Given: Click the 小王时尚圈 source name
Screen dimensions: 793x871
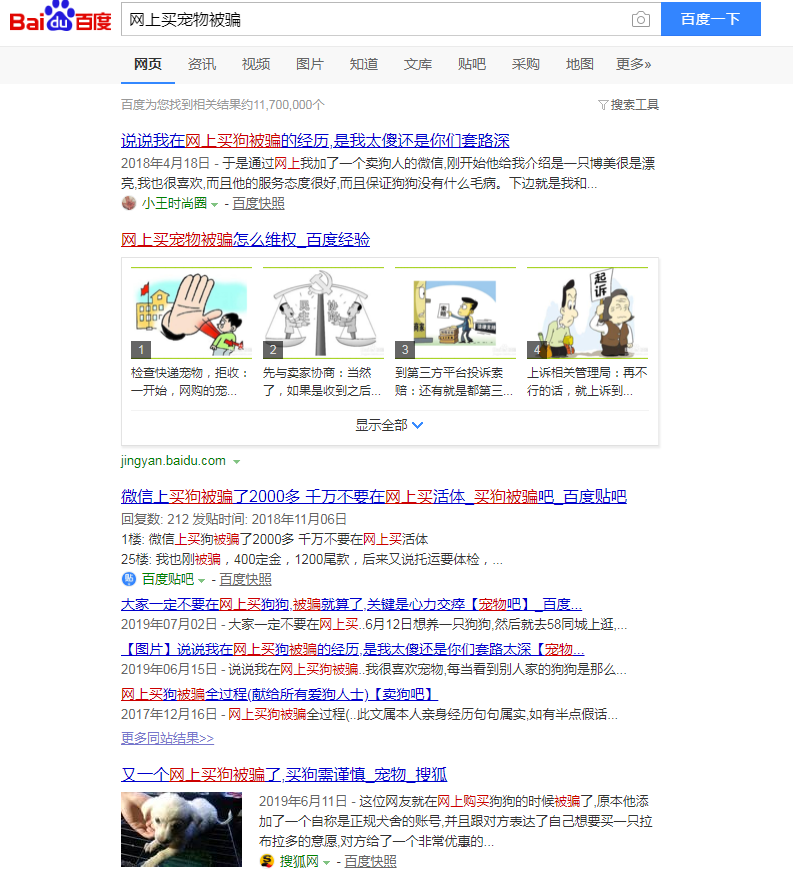Looking at the screenshot, I should pos(174,203).
